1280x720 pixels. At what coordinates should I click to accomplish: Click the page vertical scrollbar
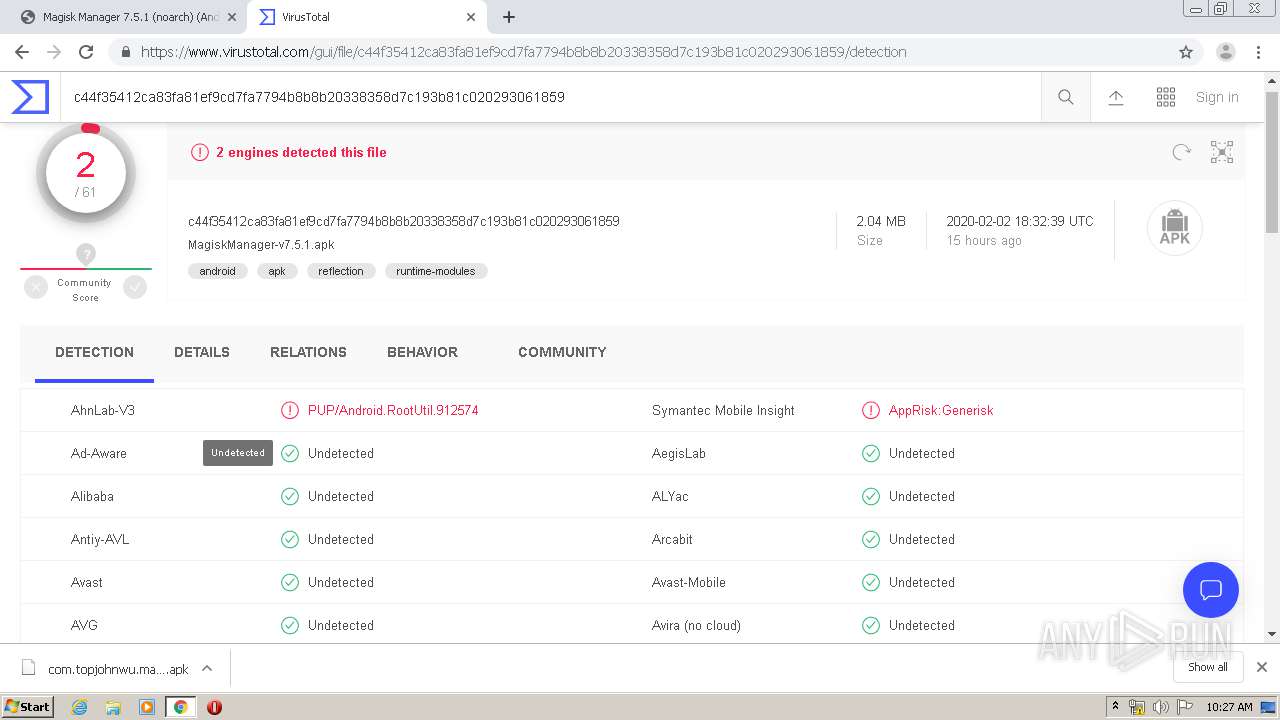pyautogui.click(x=1272, y=160)
